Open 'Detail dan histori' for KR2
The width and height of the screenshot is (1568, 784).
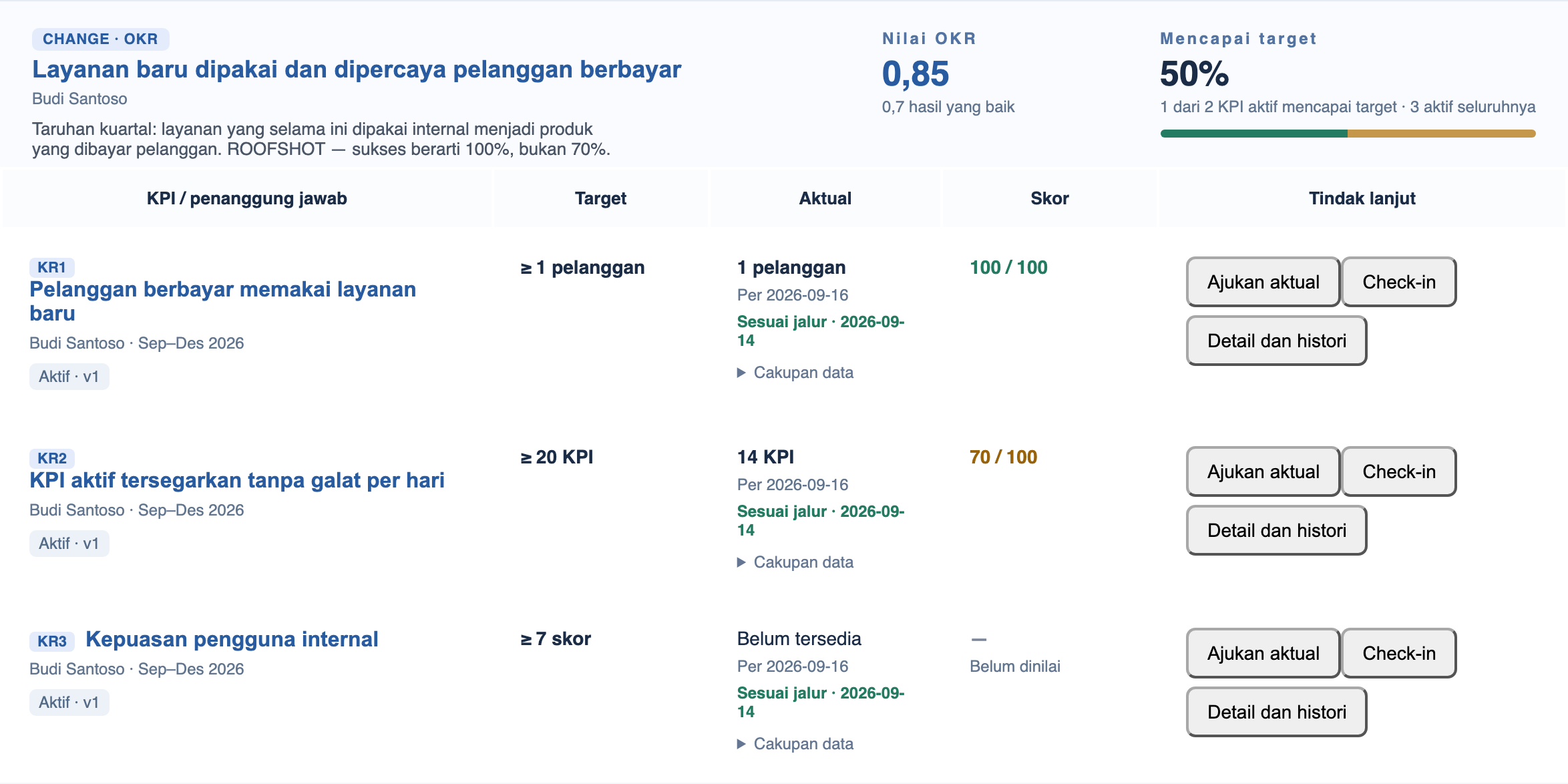click(1276, 530)
